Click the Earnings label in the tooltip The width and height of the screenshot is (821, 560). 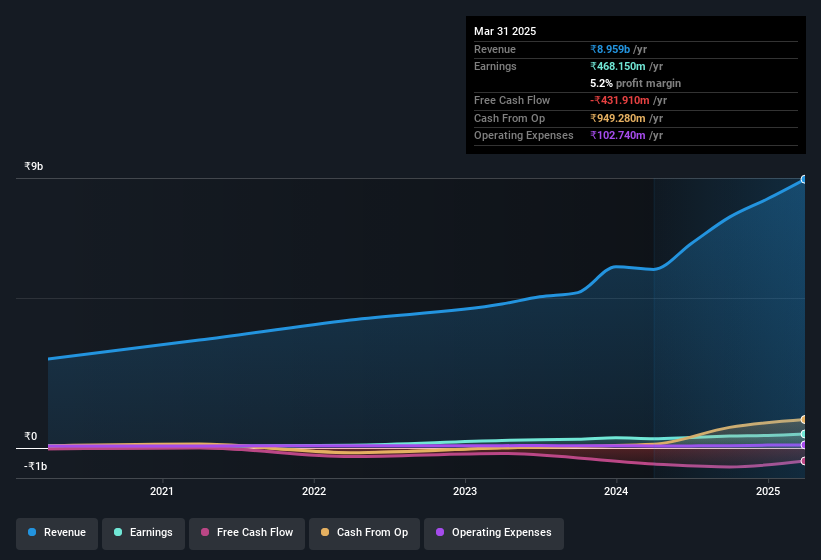(x=495, y=66)
